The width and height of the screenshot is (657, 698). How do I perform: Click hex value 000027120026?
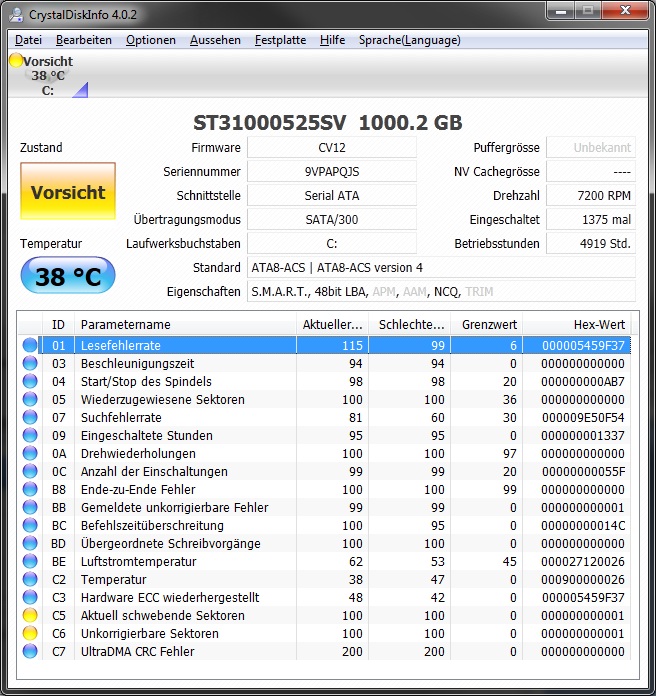click(x=583, y=562)
